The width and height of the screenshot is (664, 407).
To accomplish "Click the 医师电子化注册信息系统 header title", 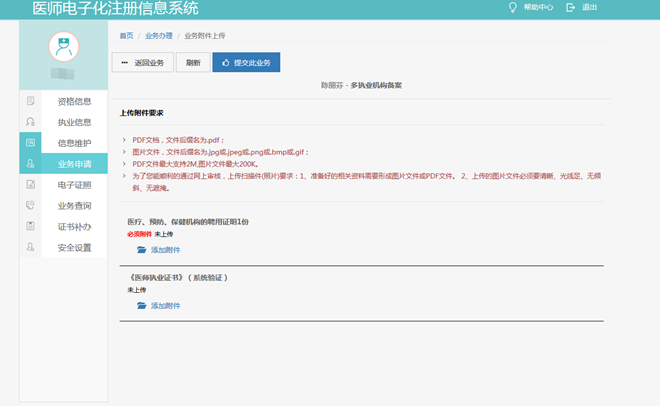I will (115, 9).
